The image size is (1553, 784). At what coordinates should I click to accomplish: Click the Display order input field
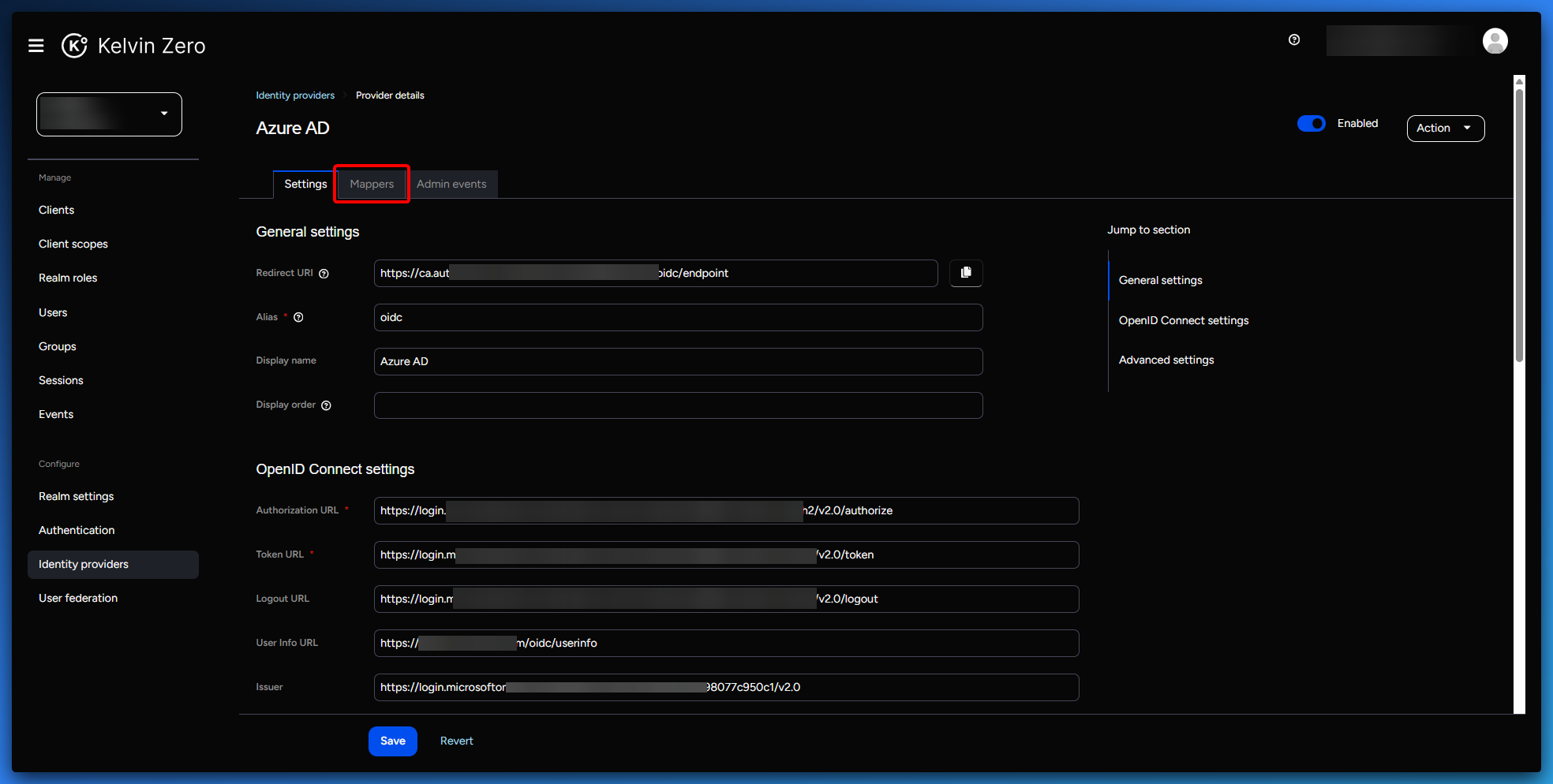point(678,405)
